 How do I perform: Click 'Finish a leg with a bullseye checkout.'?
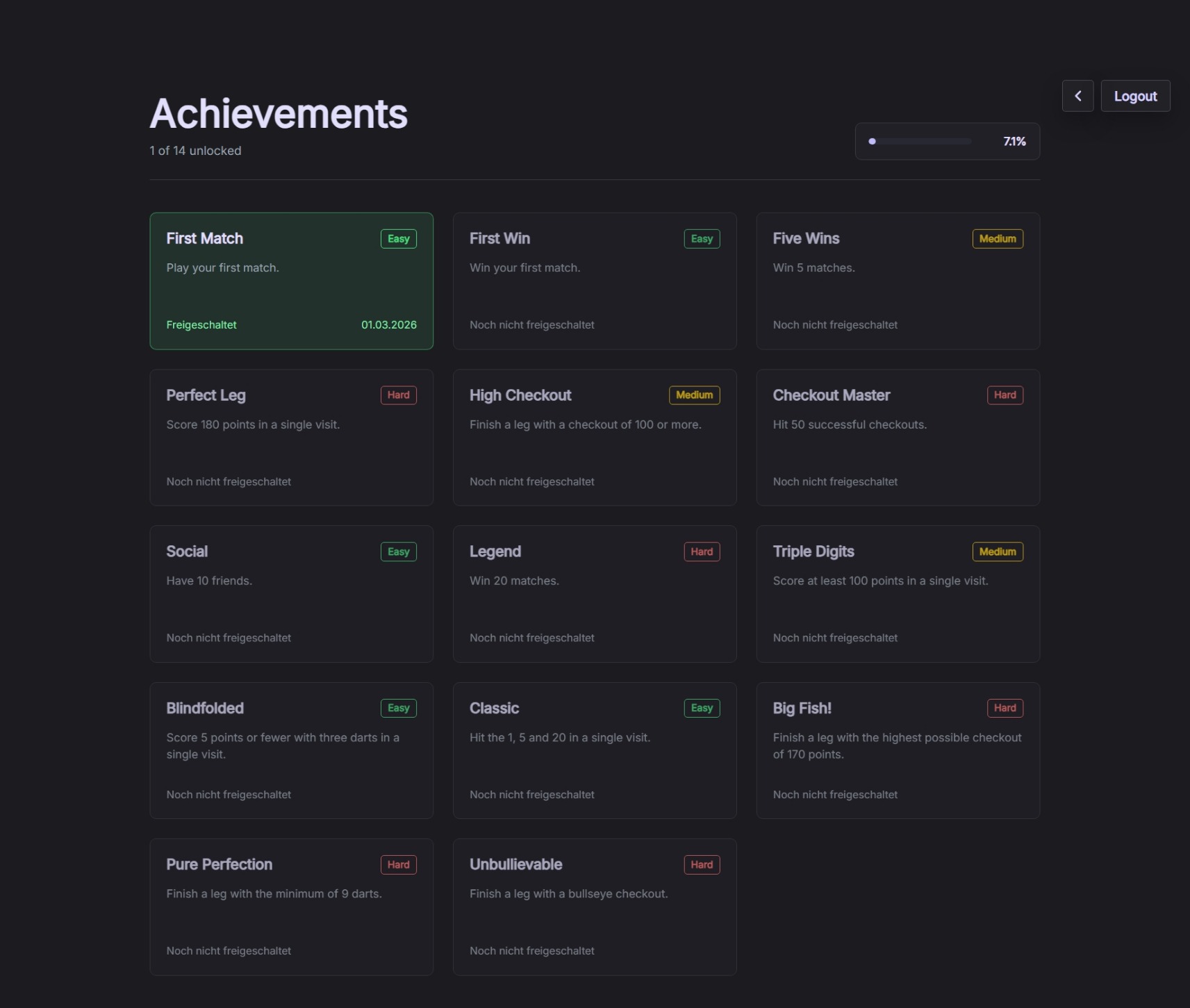[569, 894]
